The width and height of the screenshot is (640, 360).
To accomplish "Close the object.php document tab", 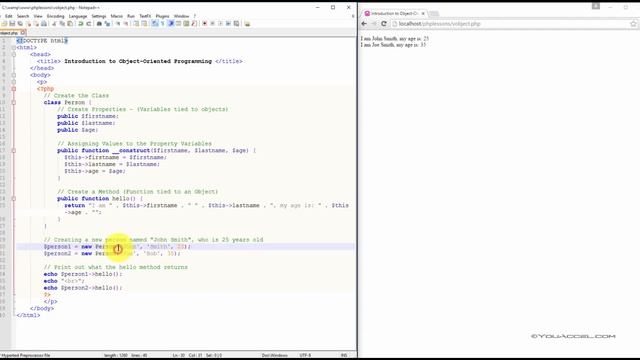I will 23,33.
